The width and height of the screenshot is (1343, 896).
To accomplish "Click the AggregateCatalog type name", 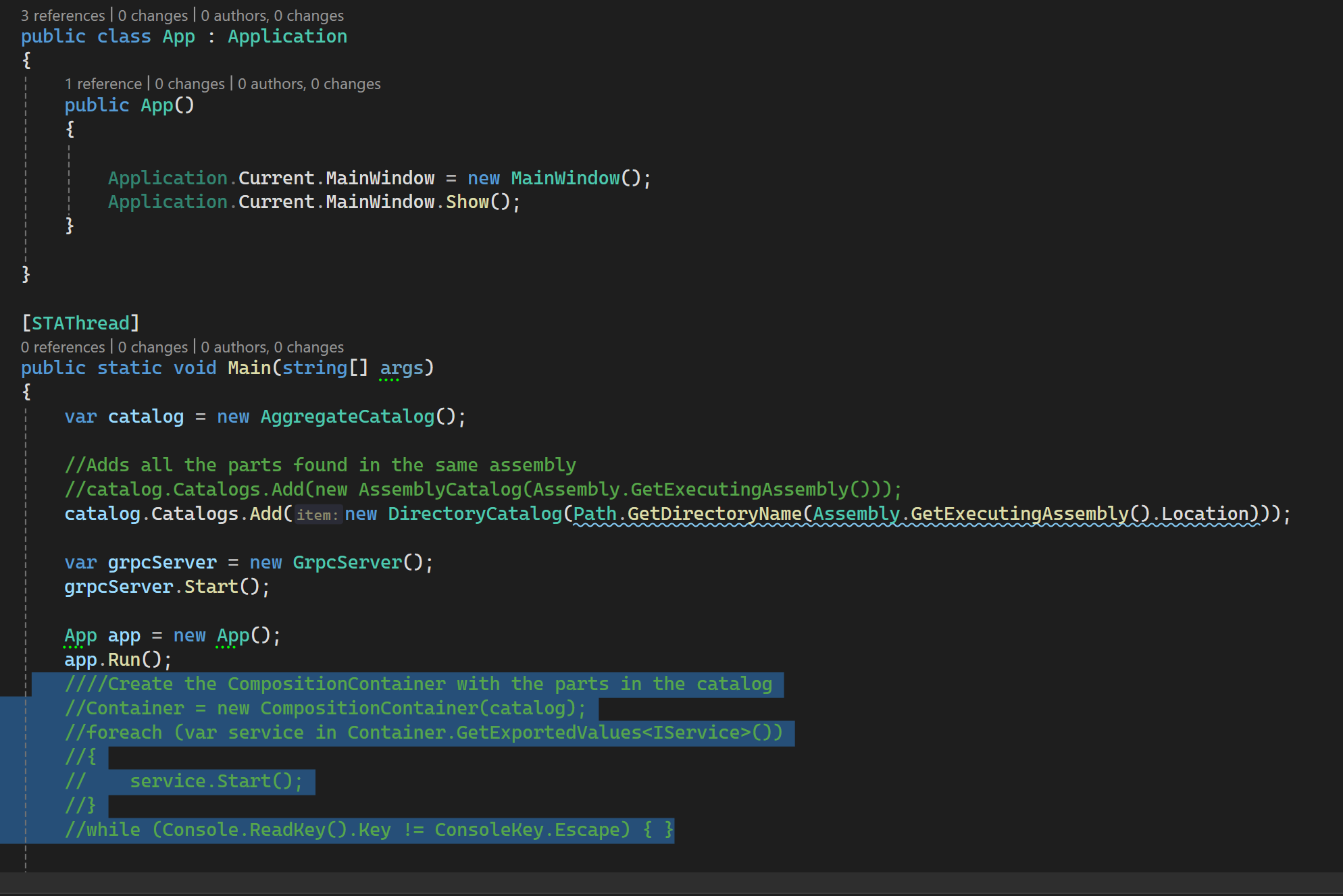I will [x=347, y=417].
